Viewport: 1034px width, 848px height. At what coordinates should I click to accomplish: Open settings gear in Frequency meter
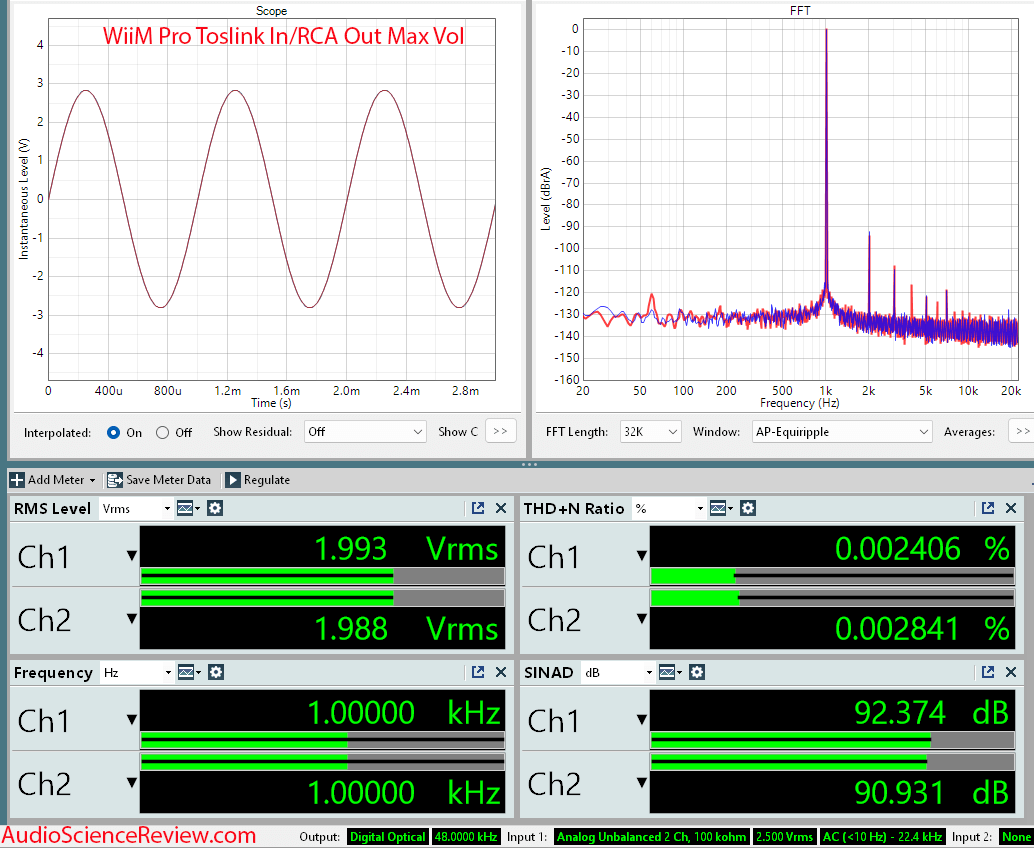[x=216, y=673]
